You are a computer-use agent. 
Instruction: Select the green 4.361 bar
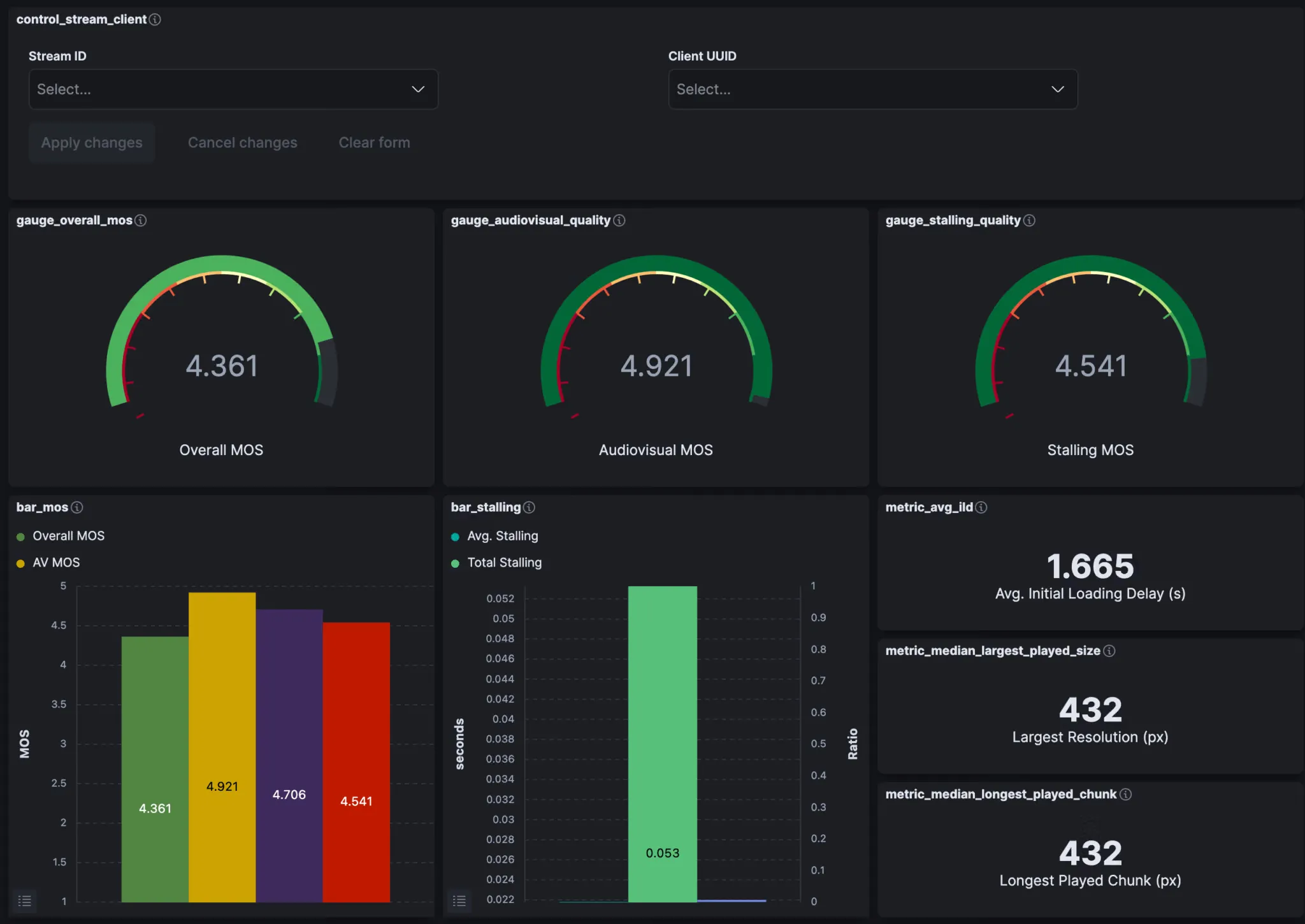[x=155, y=769]
